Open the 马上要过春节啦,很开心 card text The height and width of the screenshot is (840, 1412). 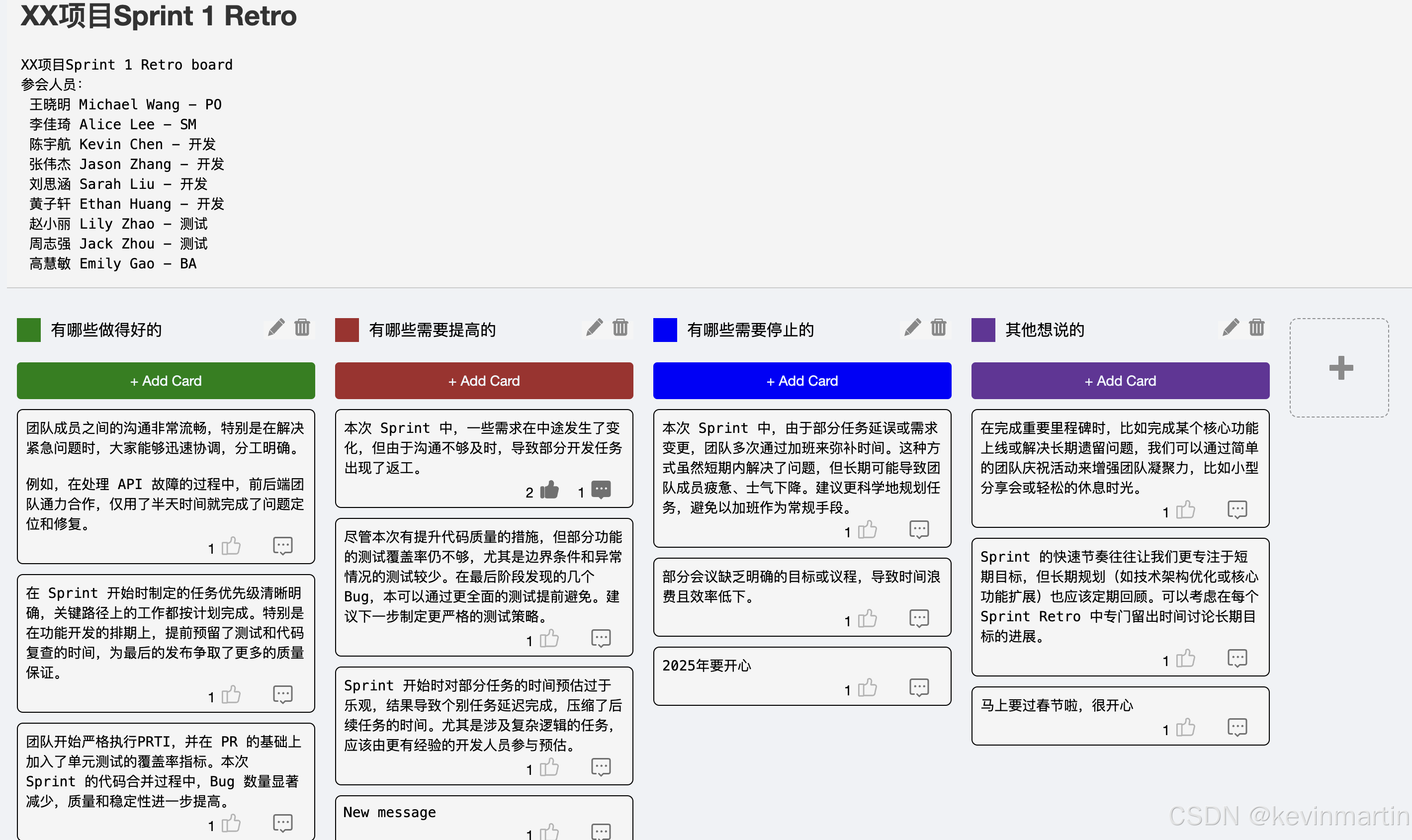pos(1057,705)
